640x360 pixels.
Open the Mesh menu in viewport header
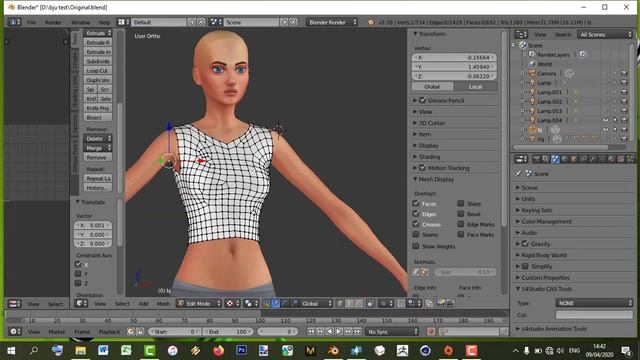click(x=163, y=303)
